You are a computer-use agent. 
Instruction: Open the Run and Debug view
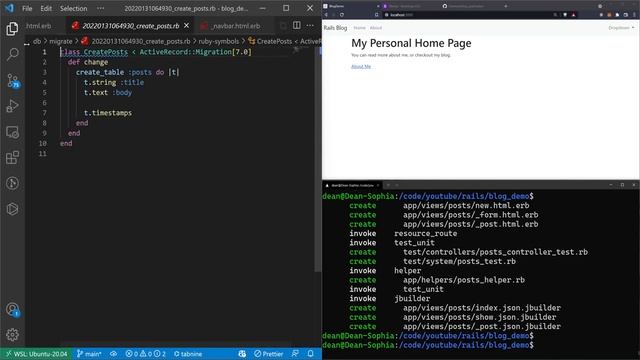[12, 106]
